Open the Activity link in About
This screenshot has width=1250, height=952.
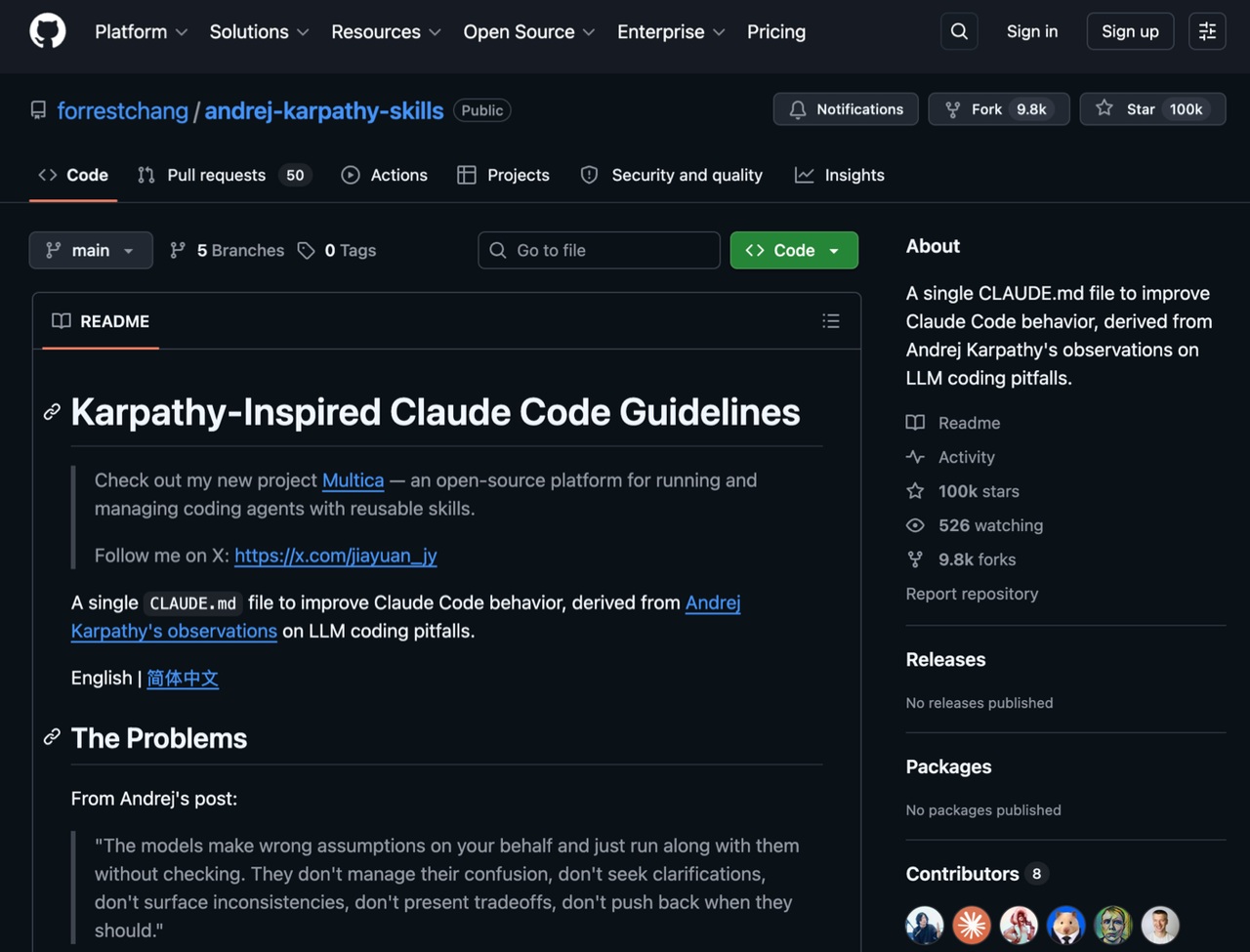(950, 457)
